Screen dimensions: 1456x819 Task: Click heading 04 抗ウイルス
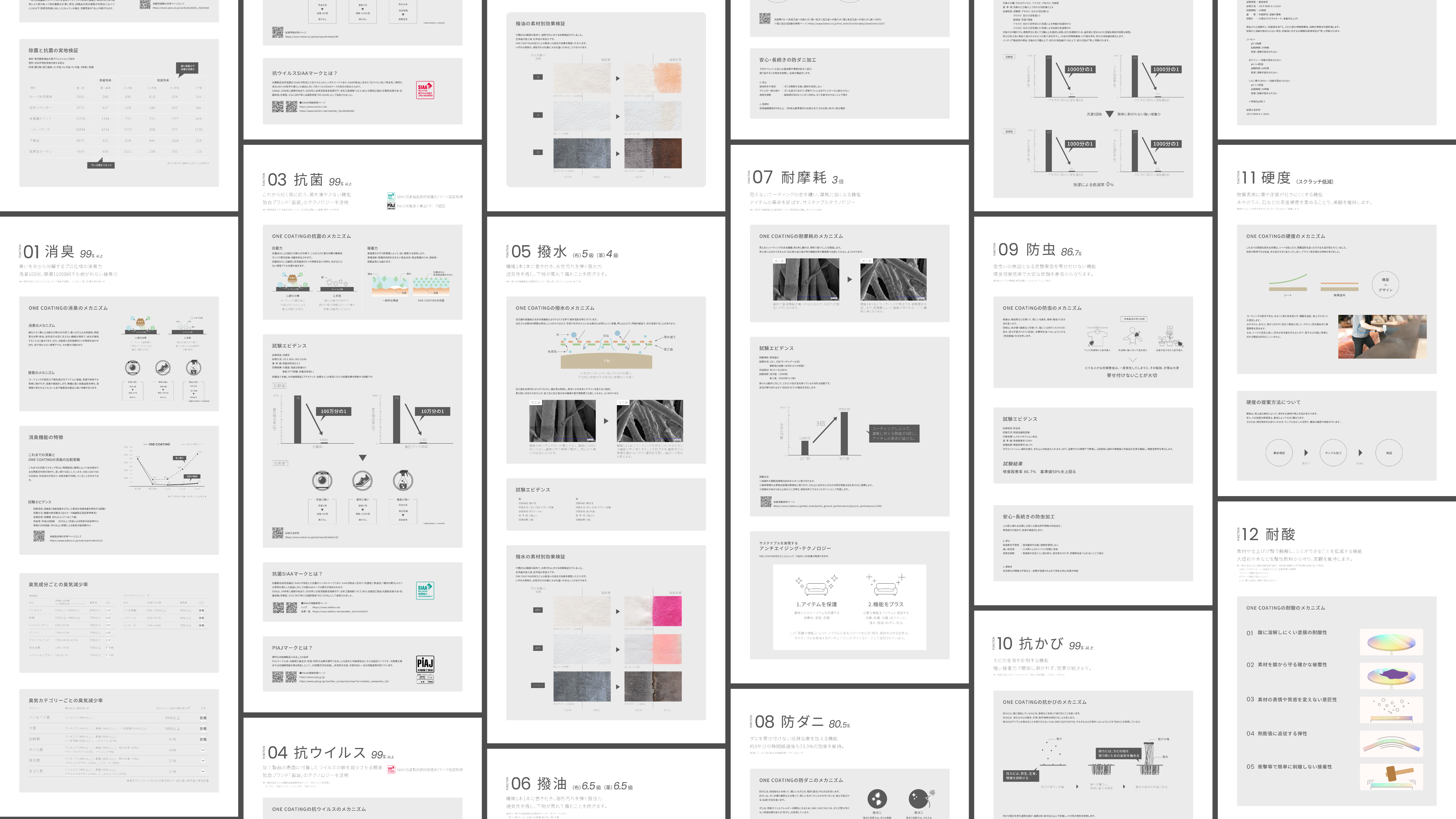click(x=316, y=752)
